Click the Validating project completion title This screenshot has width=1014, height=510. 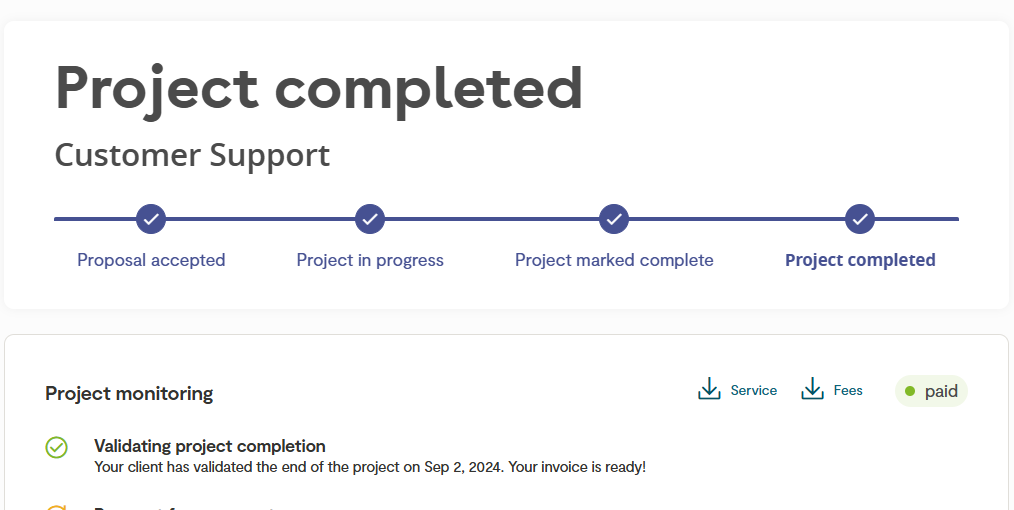pyautogui.click(x=210, y=446)
